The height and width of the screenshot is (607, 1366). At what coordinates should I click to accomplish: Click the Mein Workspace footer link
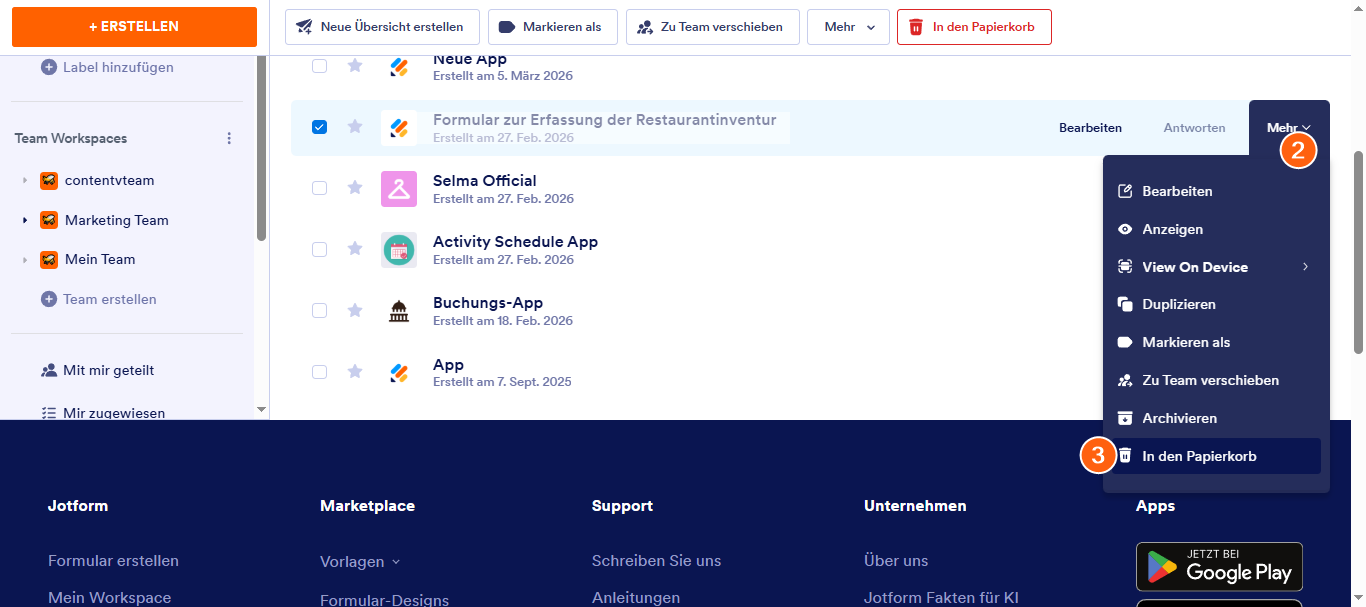click(x=109, y=598)
